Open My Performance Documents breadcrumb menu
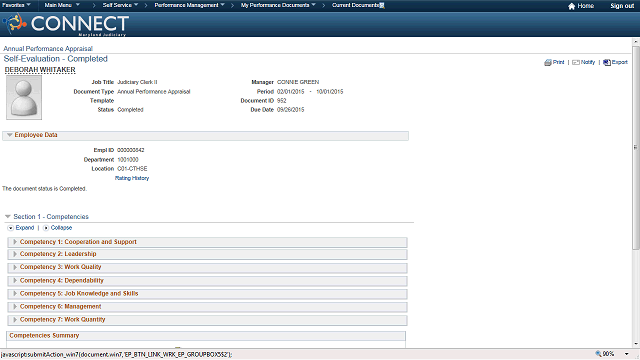Image resolution: width=640 pixels, height=360 pixels. click(278, 5)
